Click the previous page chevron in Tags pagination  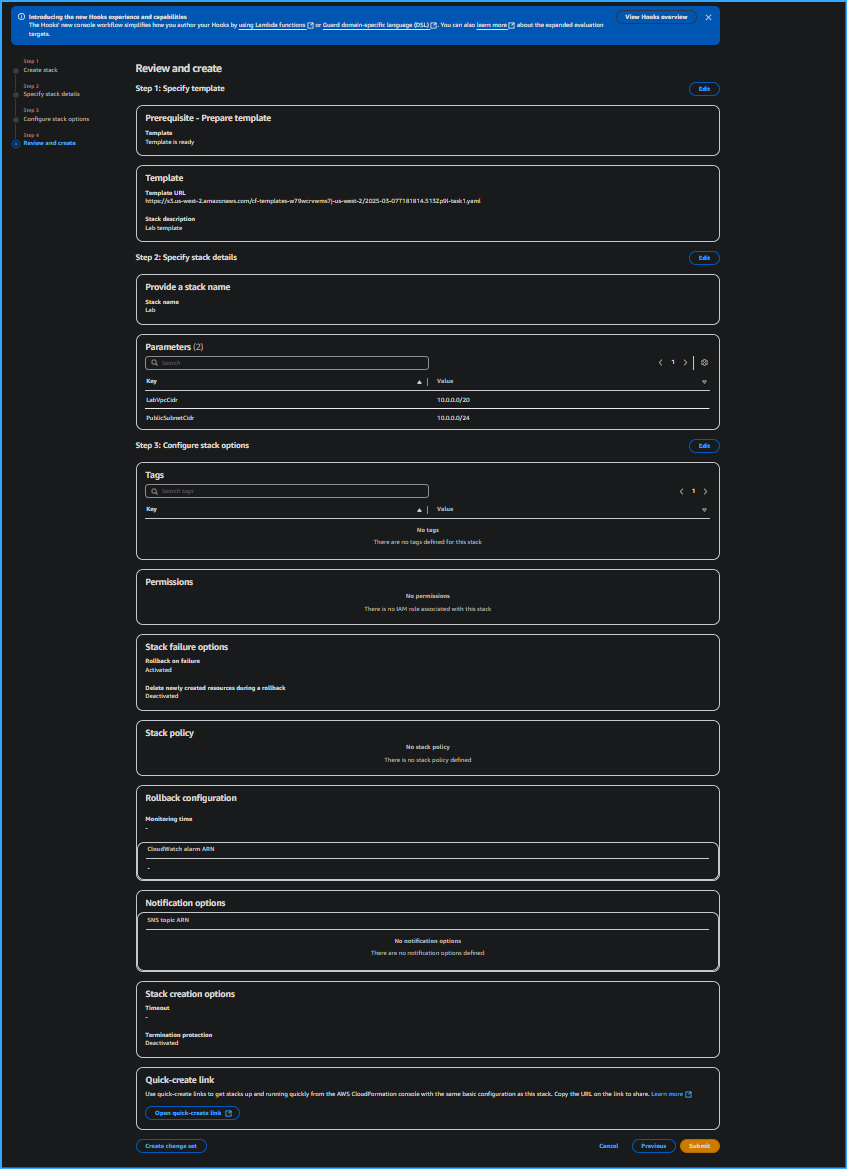tap(681, 491)
